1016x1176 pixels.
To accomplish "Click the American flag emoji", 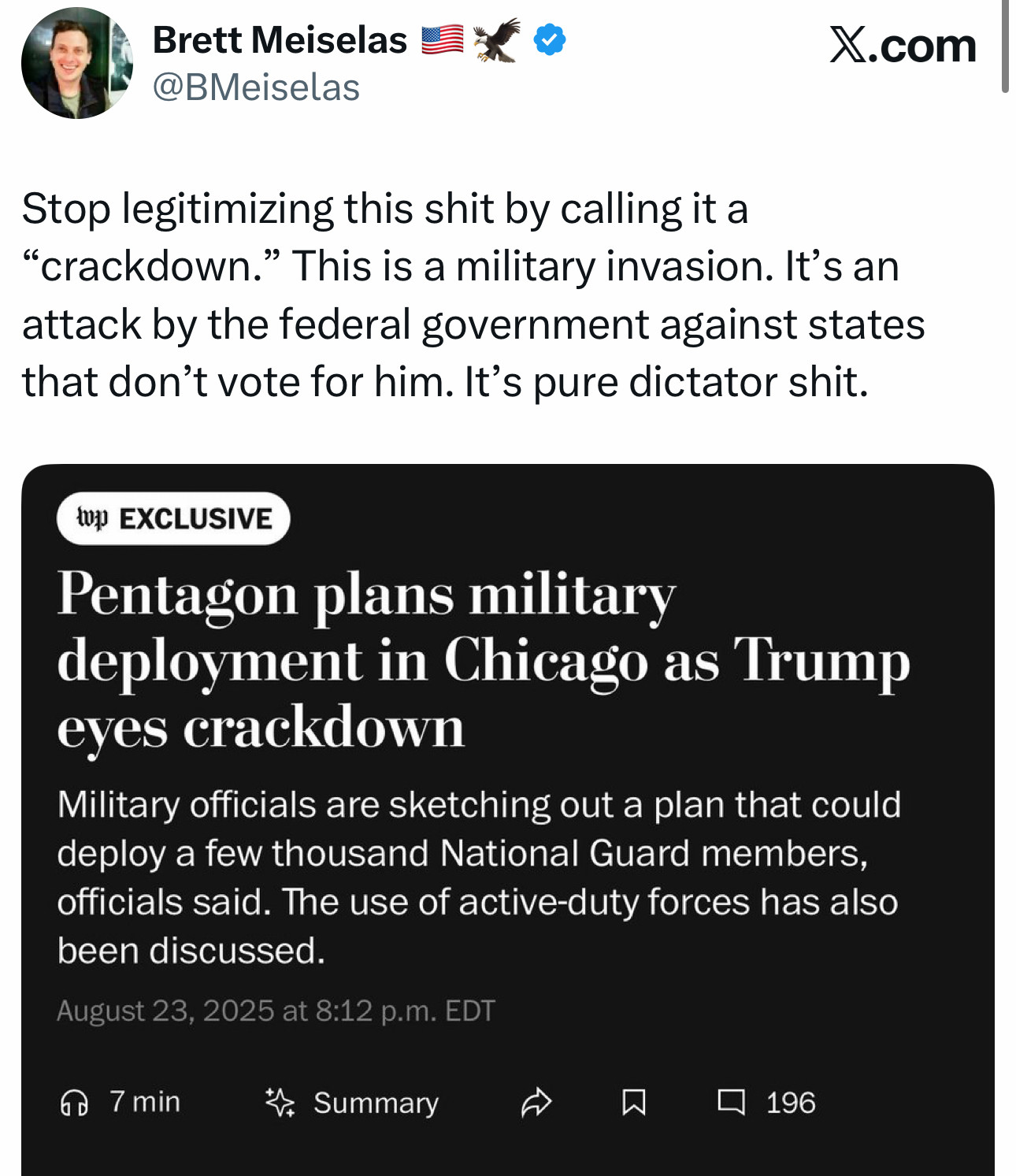I will [442, 40].
